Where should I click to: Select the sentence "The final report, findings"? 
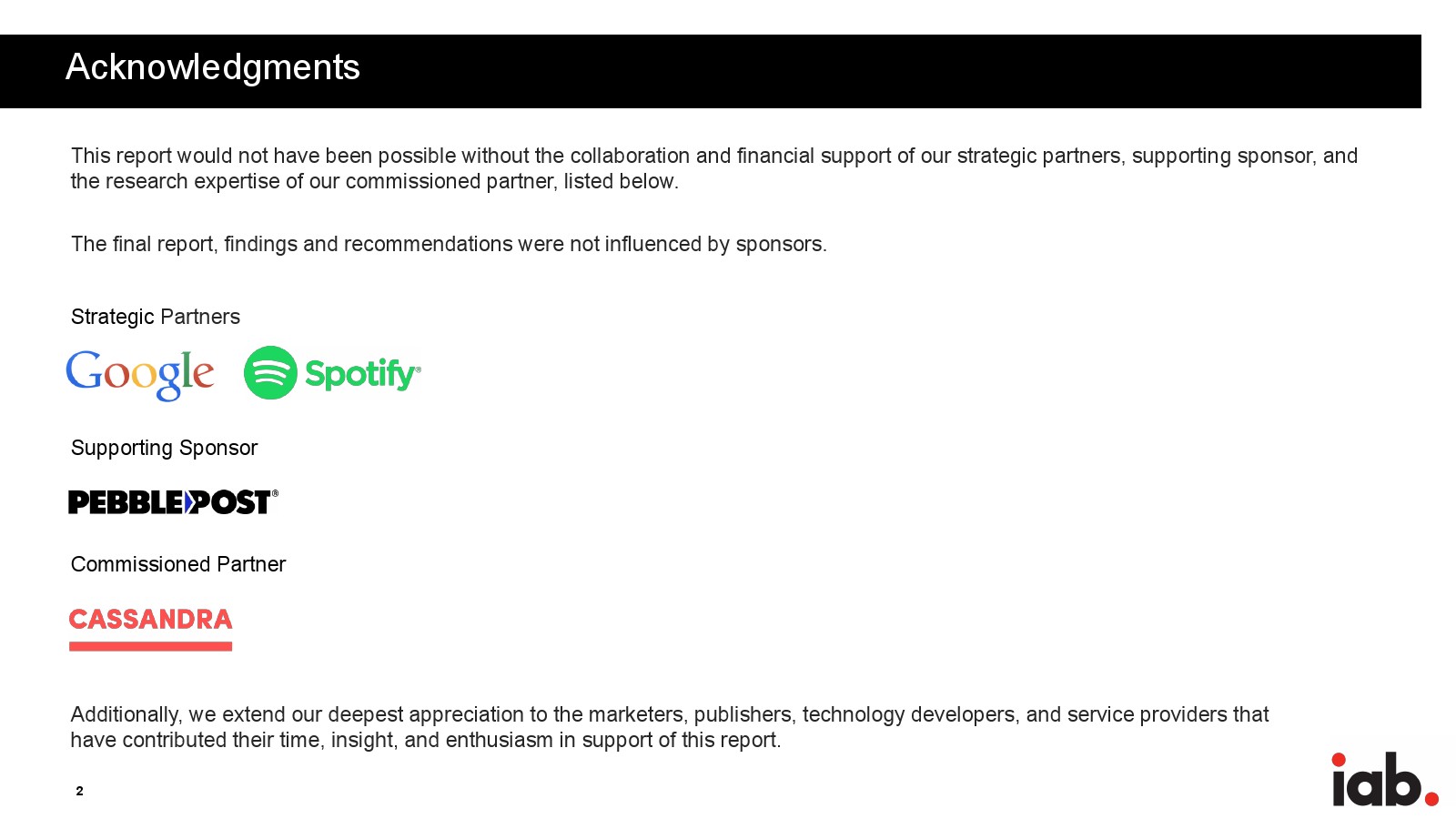pos(449,244)
